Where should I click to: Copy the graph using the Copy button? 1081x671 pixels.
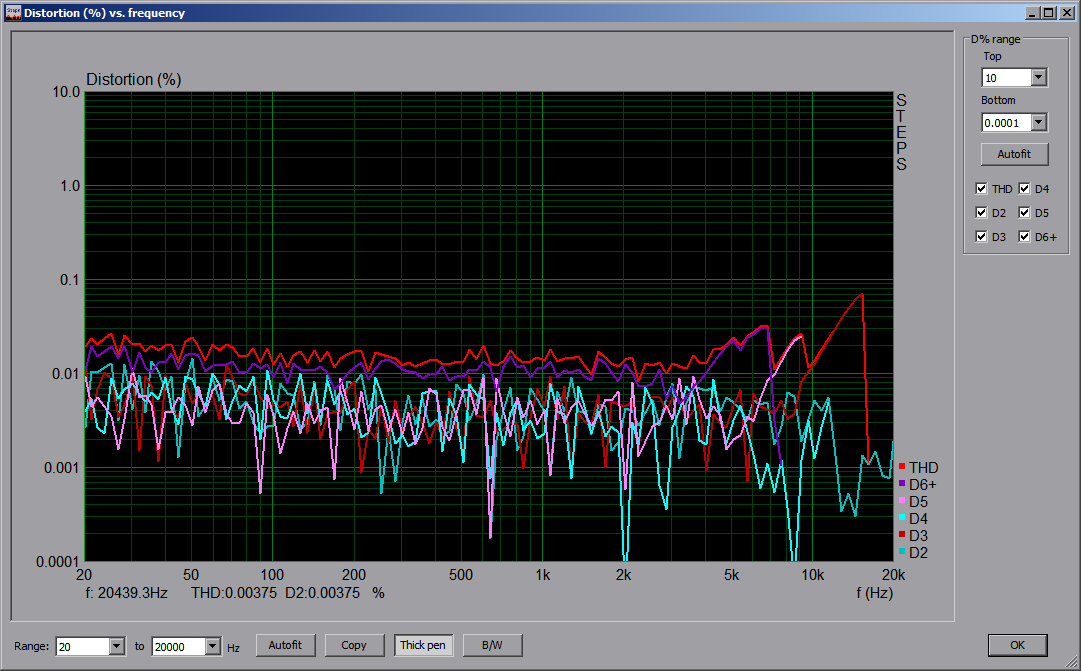[x=354, y=645]
